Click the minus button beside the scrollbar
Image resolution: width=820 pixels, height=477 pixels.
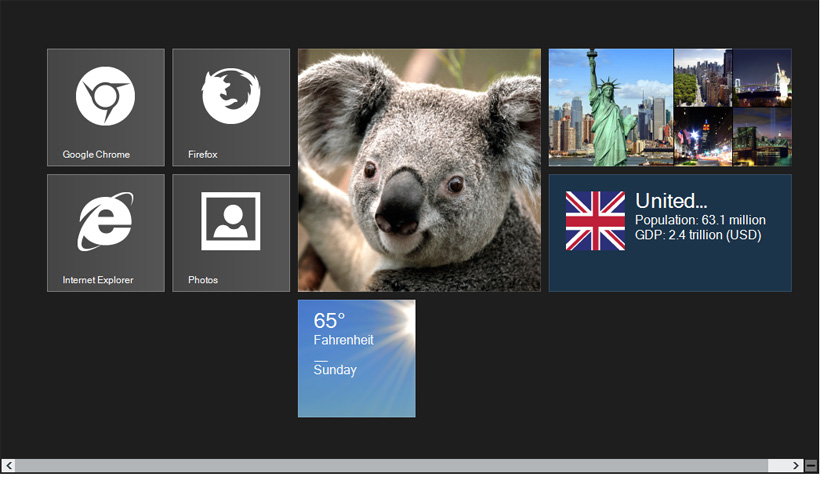pyautogui.click(x=811, y=465)
